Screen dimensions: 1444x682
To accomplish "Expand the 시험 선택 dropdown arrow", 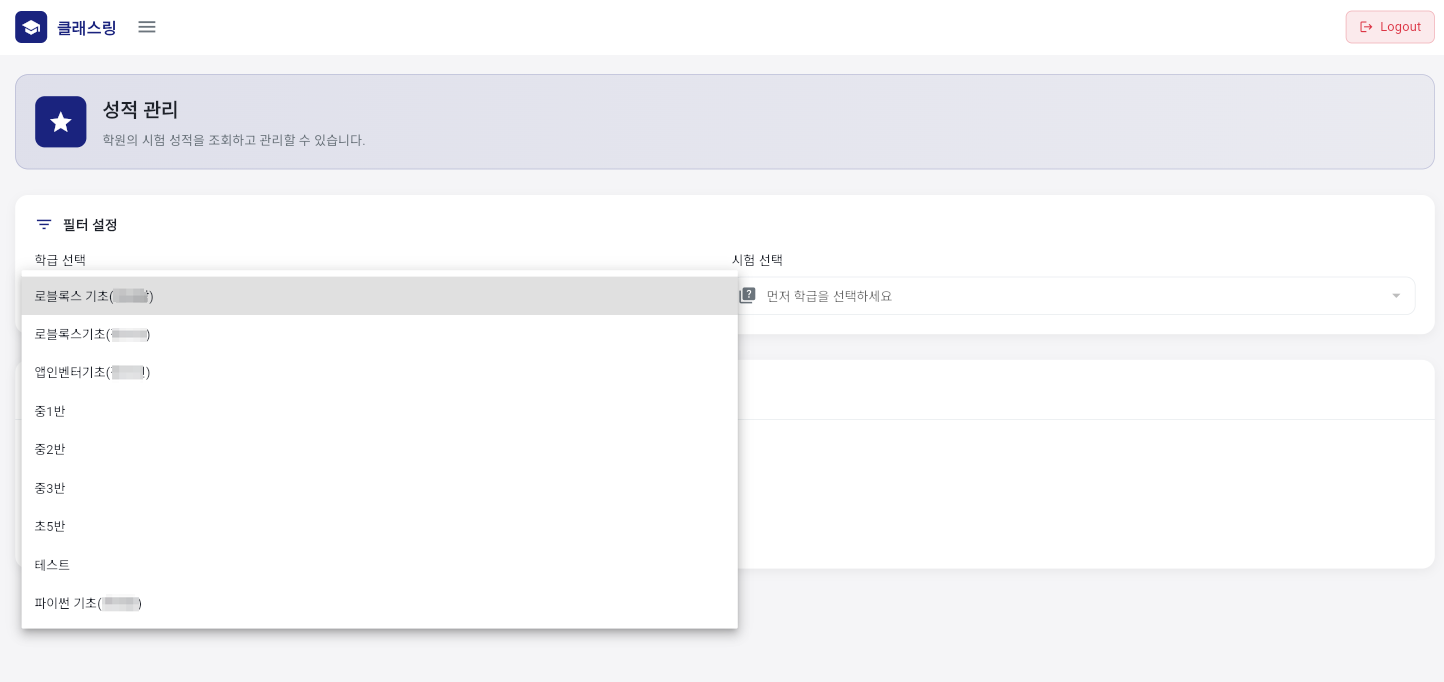I will [1396, 296].
